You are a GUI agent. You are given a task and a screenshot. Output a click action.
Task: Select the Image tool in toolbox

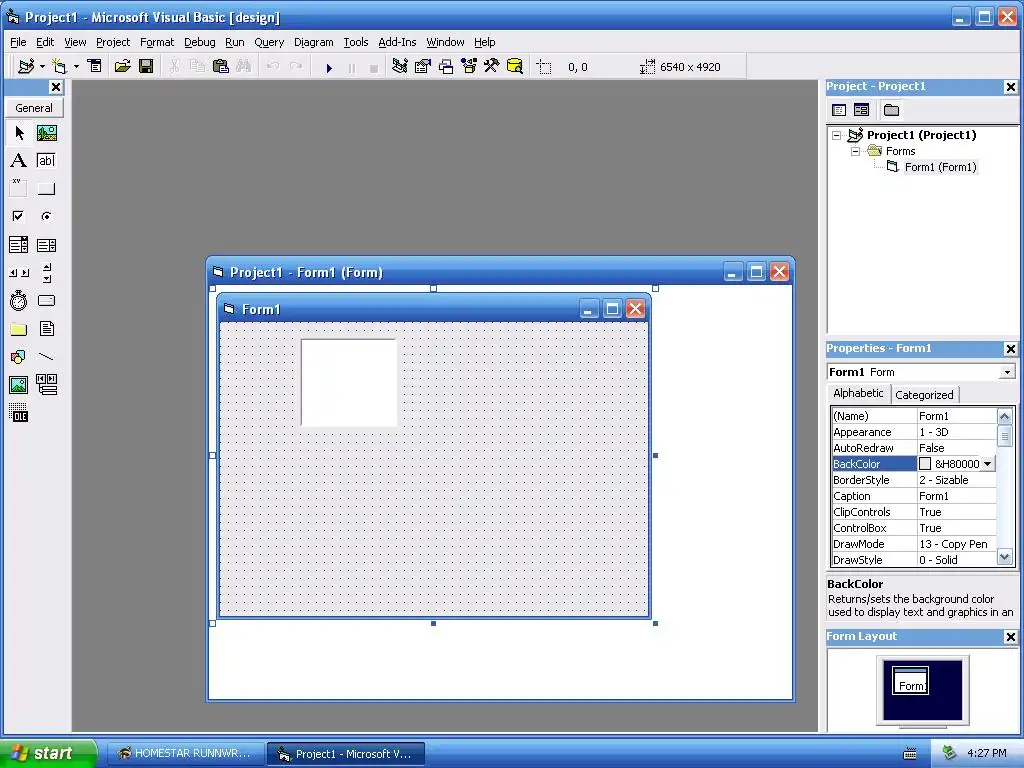click(19, 385)
